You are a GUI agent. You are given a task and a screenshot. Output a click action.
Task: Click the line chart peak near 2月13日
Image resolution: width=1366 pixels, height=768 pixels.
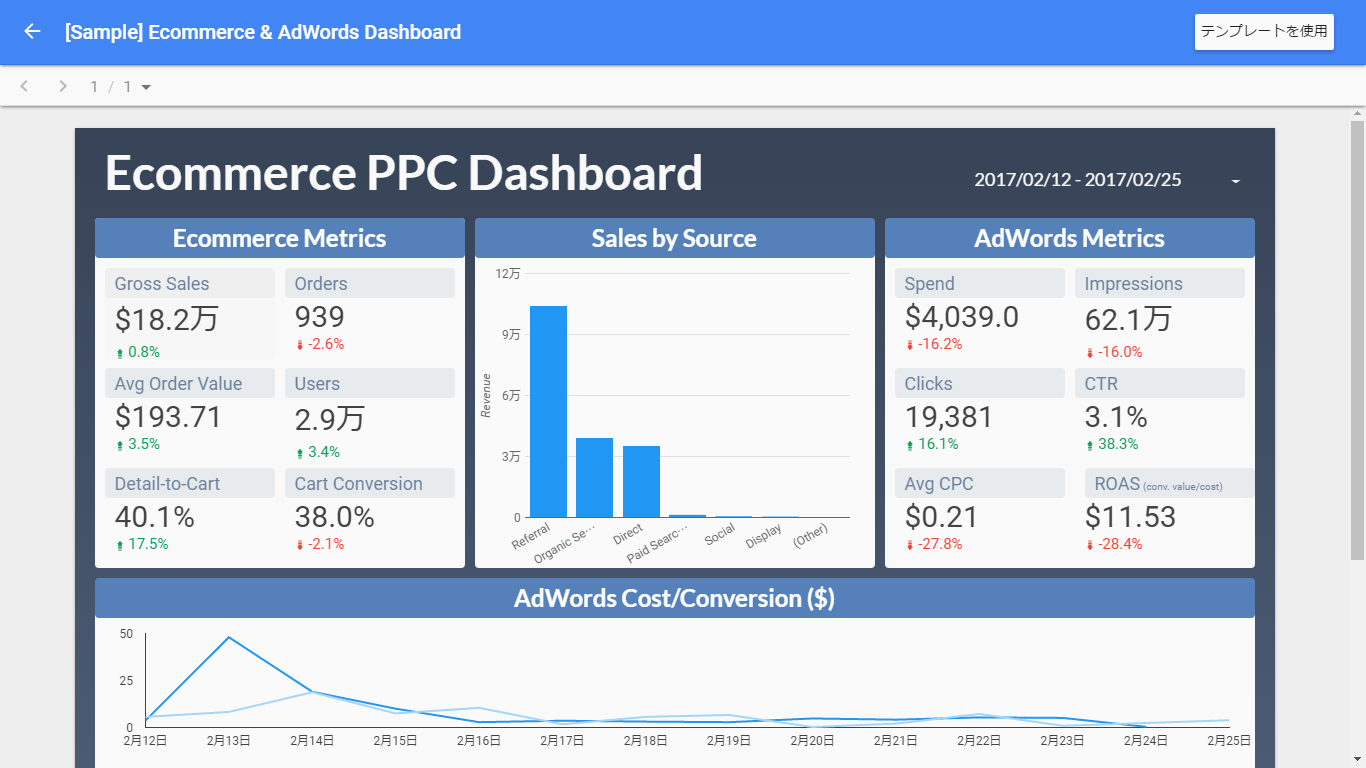click(229, 637)
